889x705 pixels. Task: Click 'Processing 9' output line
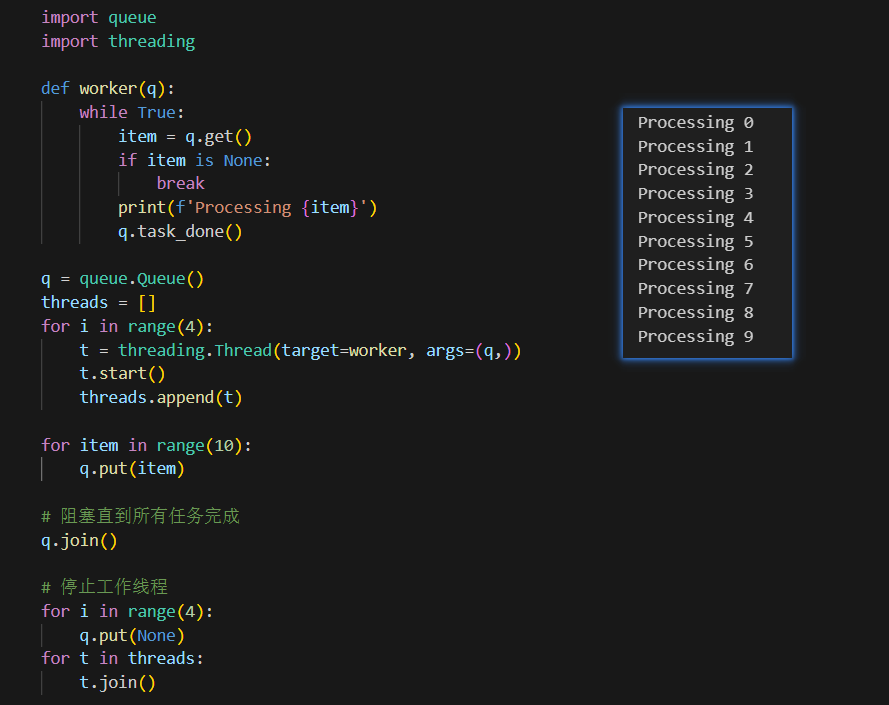(695, 337)
